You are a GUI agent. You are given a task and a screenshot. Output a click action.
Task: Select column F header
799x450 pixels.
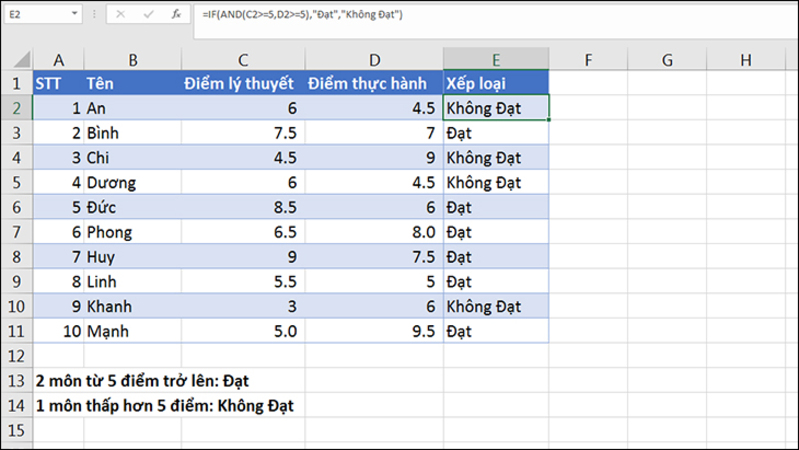[x=588, y=60]
